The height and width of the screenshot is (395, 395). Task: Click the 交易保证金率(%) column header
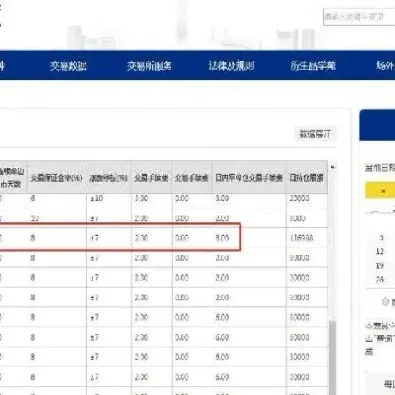coord(57,178)
